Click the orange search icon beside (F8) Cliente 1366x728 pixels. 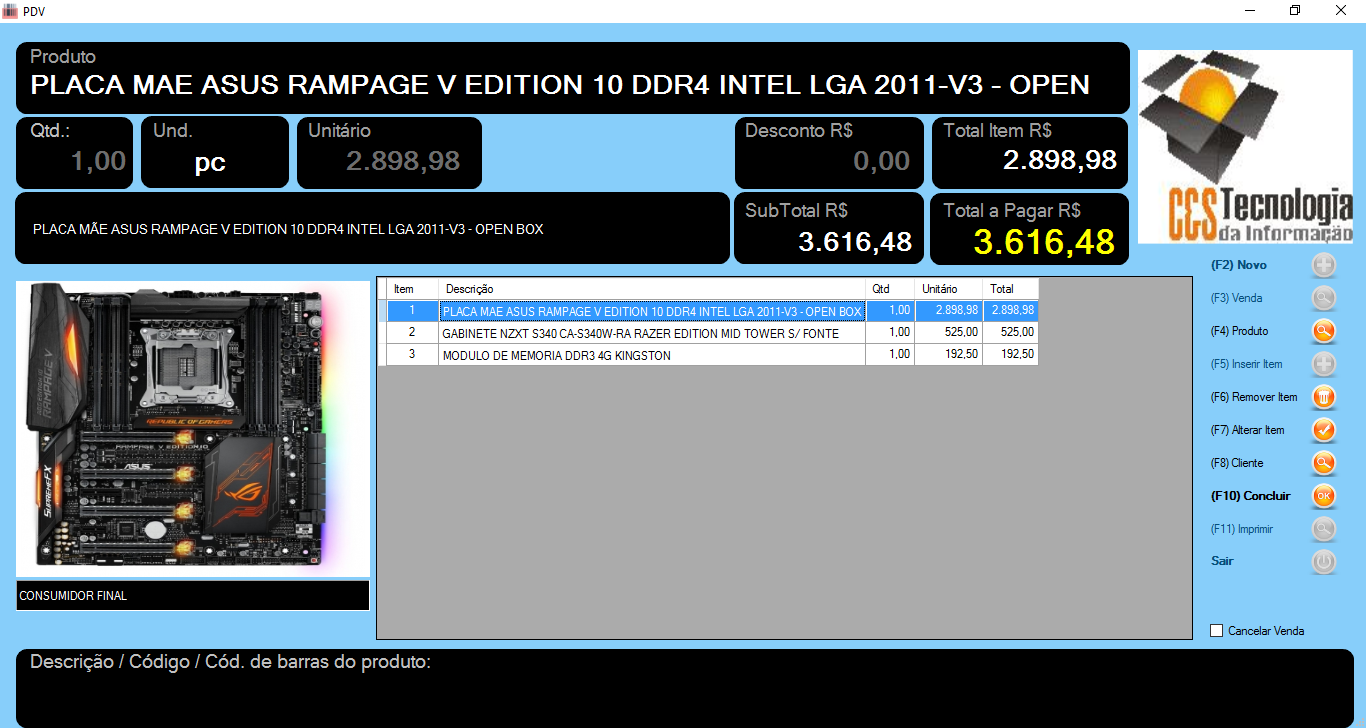point(1323,463)
